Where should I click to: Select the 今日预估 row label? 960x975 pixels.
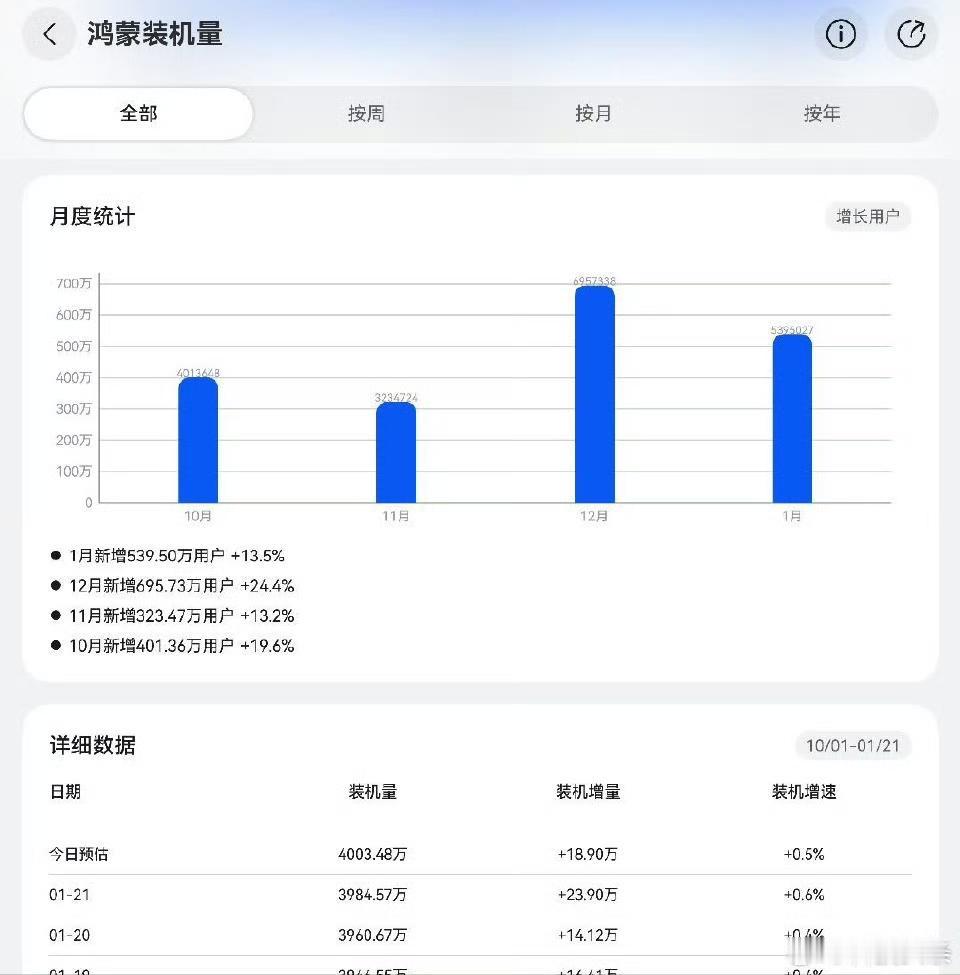78,854
